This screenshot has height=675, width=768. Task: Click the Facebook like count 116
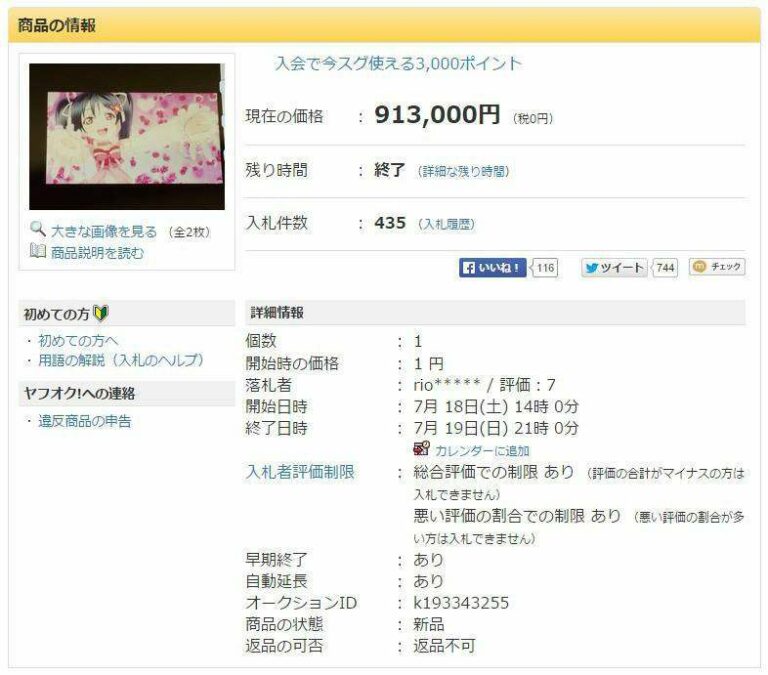click(545, 268)
